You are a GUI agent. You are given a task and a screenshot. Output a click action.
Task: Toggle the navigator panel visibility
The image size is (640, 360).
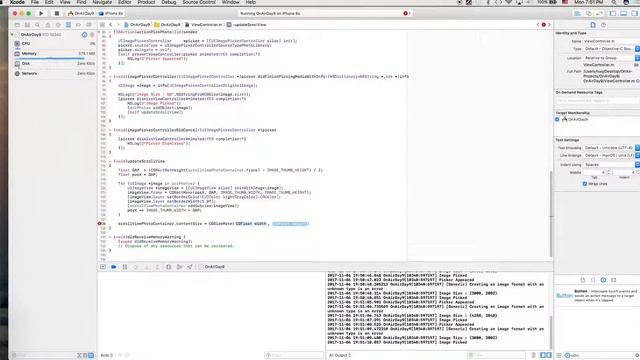point(613,13)
